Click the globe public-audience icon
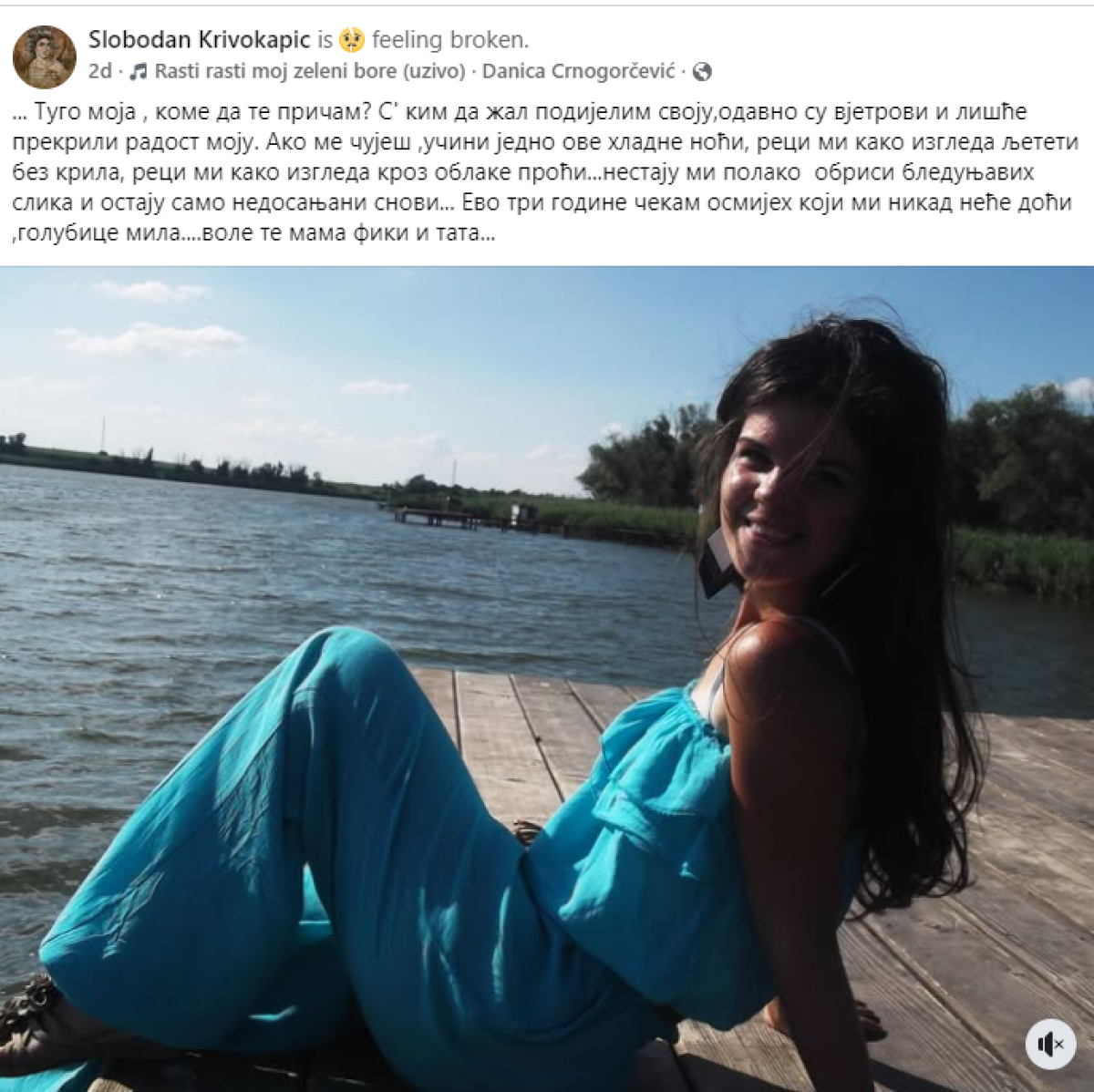 [x=702, y=71]
